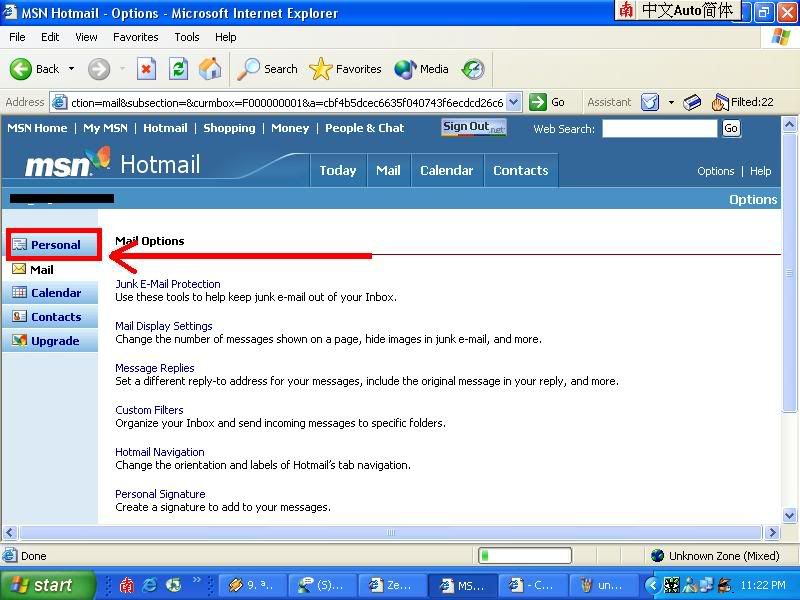This screenshot has height=600, width=800.
Task: Open Custom Filters link
Action: click(149, 410)
